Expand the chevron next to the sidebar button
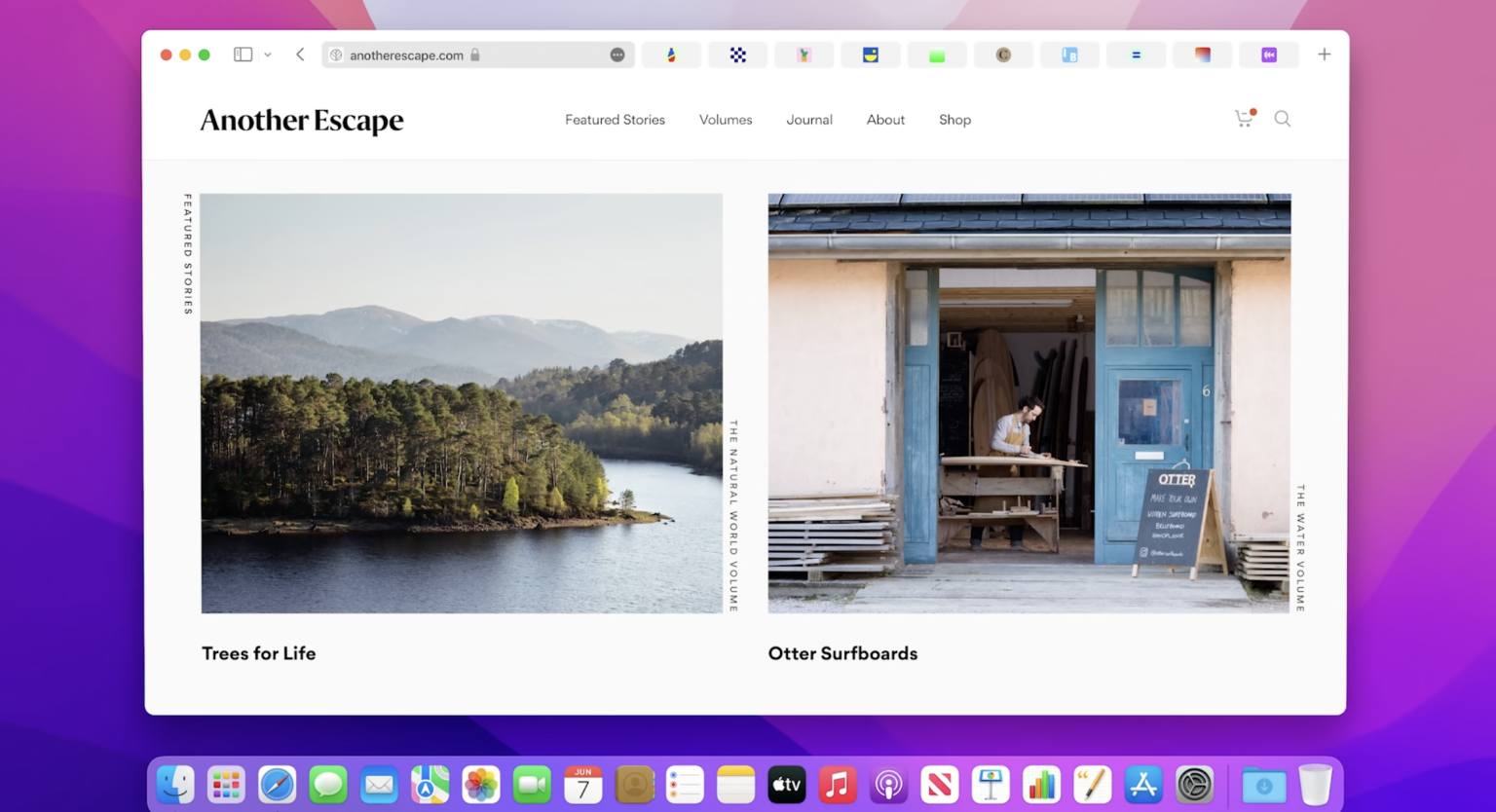This screenshot has height=812, width=1496. pos(268,55)
